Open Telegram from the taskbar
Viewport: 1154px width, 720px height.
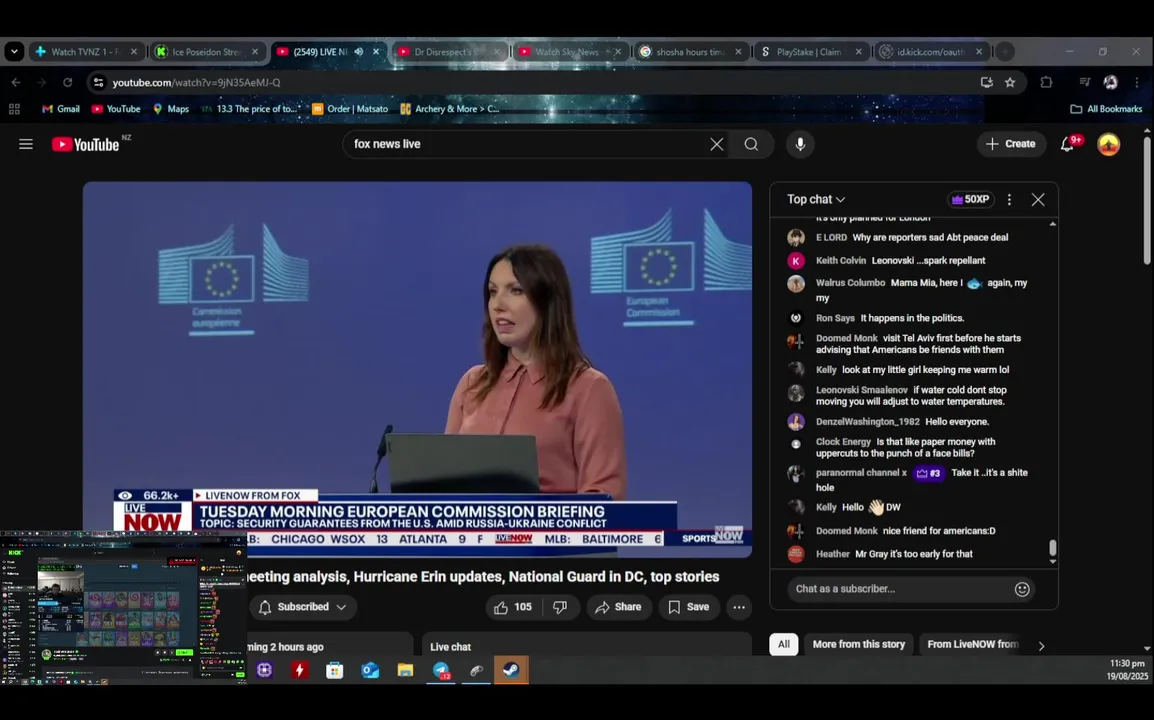point(441,670)
